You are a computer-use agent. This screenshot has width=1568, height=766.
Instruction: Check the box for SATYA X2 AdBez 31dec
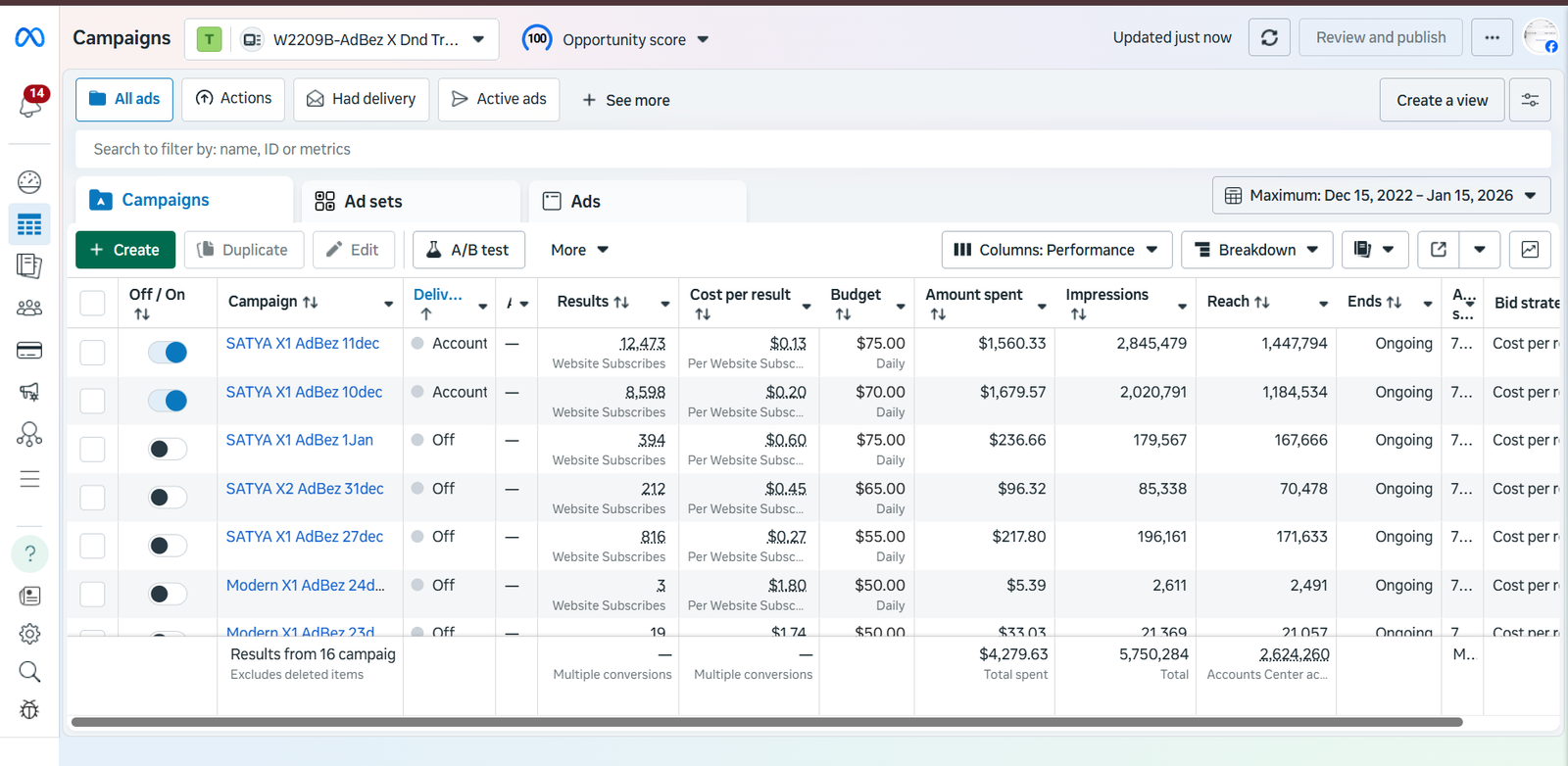point(92,498)
